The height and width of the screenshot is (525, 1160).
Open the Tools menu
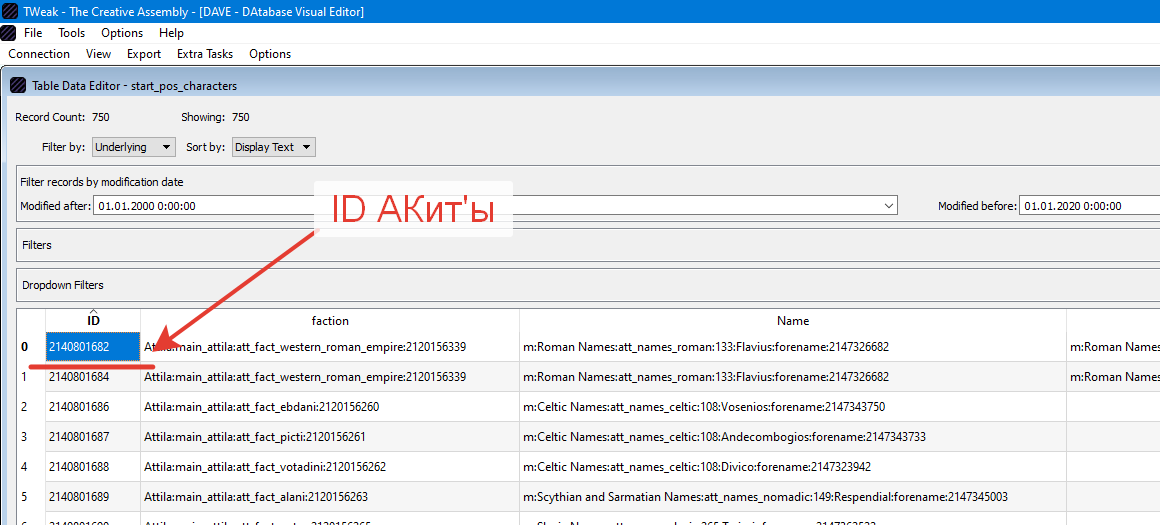point(72,33)
